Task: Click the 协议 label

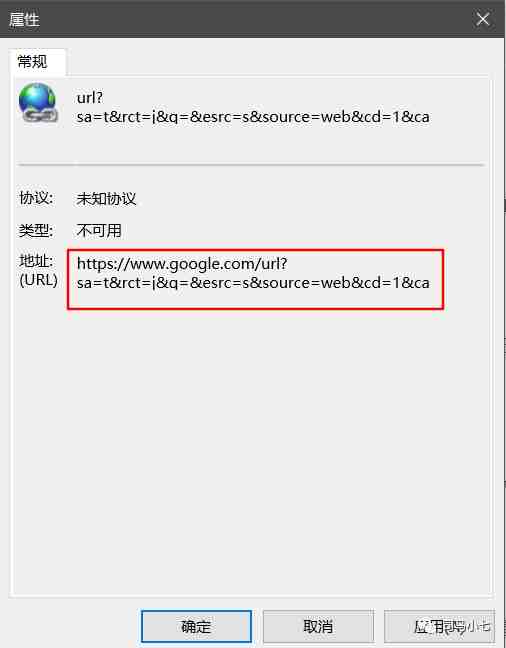Action: 36,198
